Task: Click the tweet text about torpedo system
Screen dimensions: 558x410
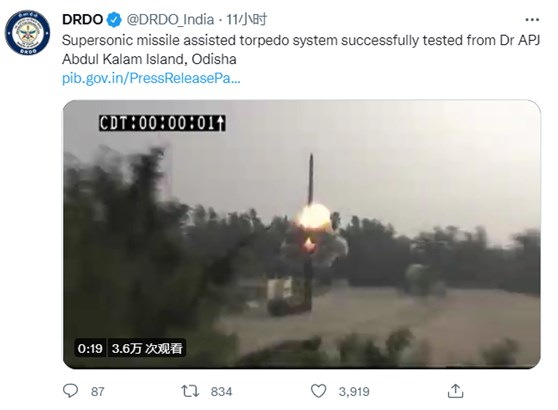Action: tap(301, 49)
